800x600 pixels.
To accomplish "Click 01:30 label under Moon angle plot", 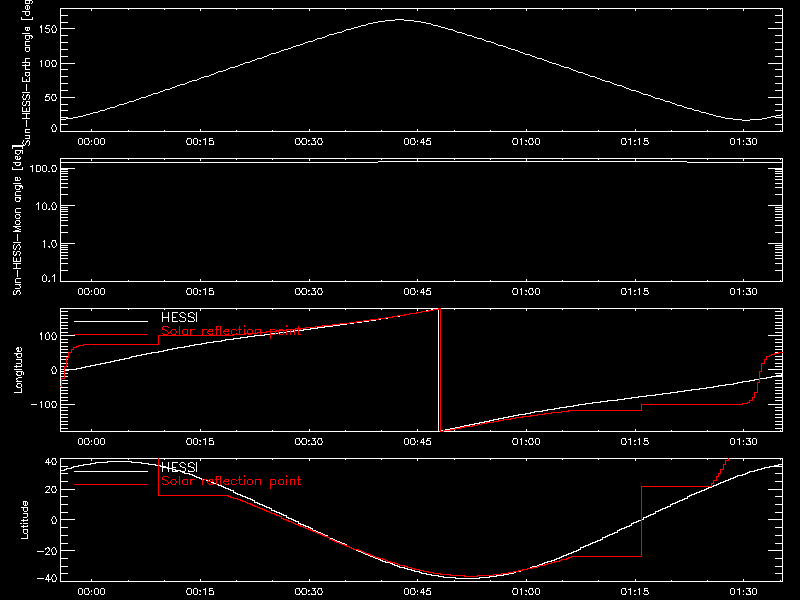I will (x=743, y=292).
